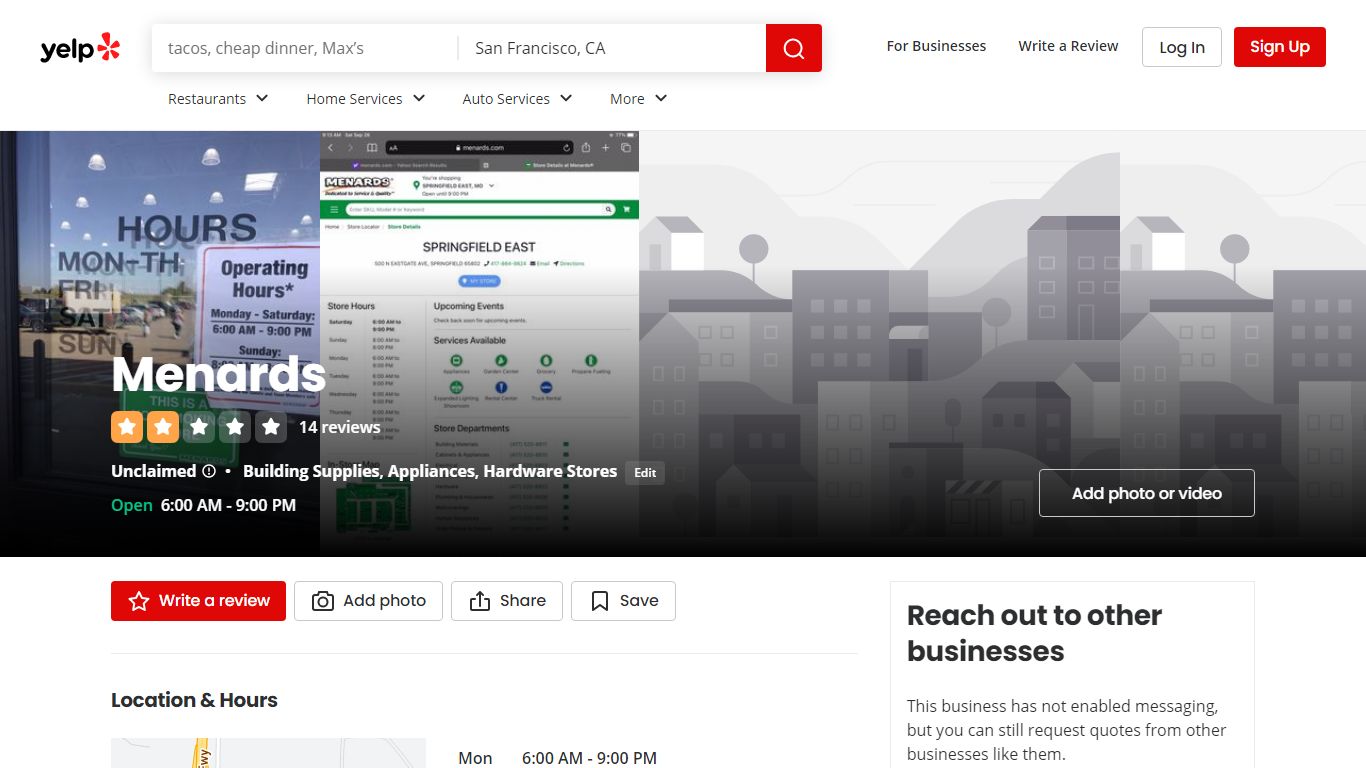Focus the San Francisco location field

tap(612, 48)
